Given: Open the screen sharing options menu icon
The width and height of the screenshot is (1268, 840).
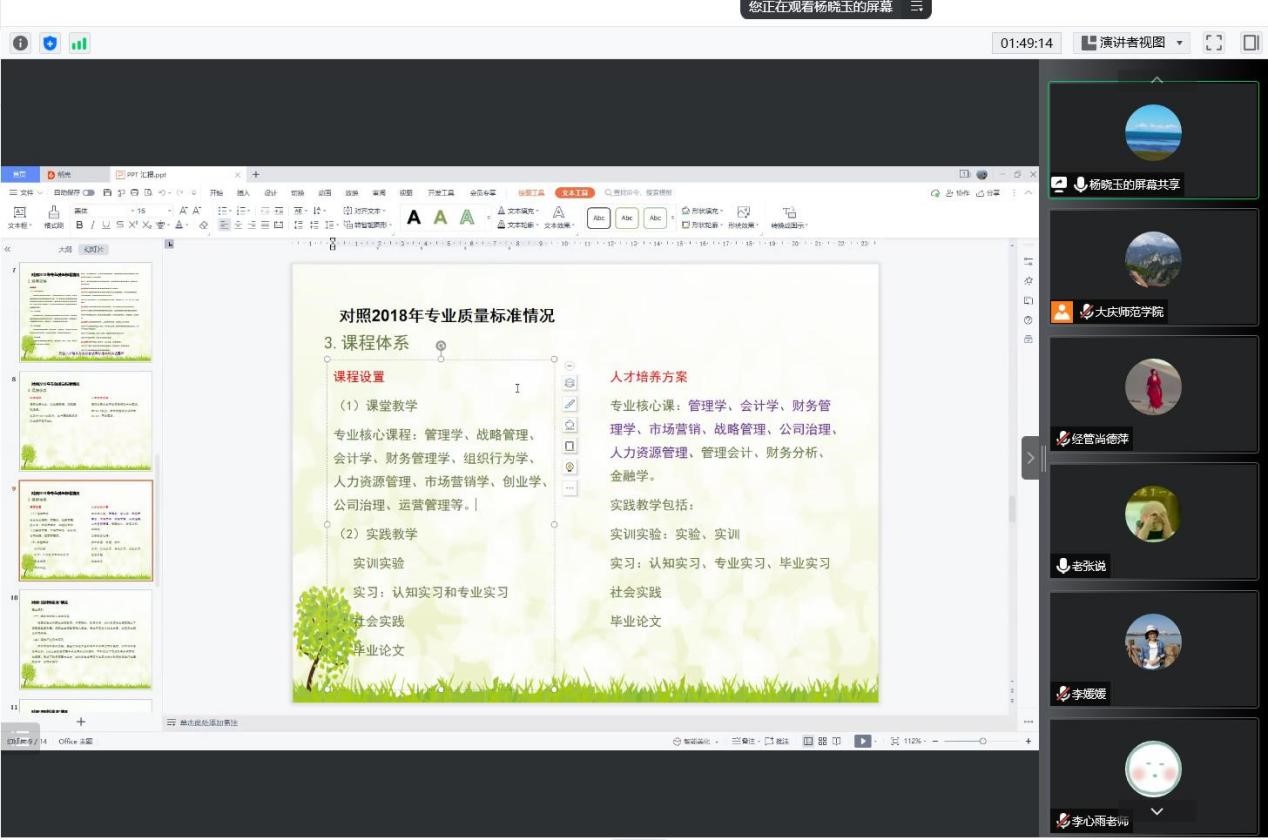Looking at the screenshot, I should pos(915,7).
